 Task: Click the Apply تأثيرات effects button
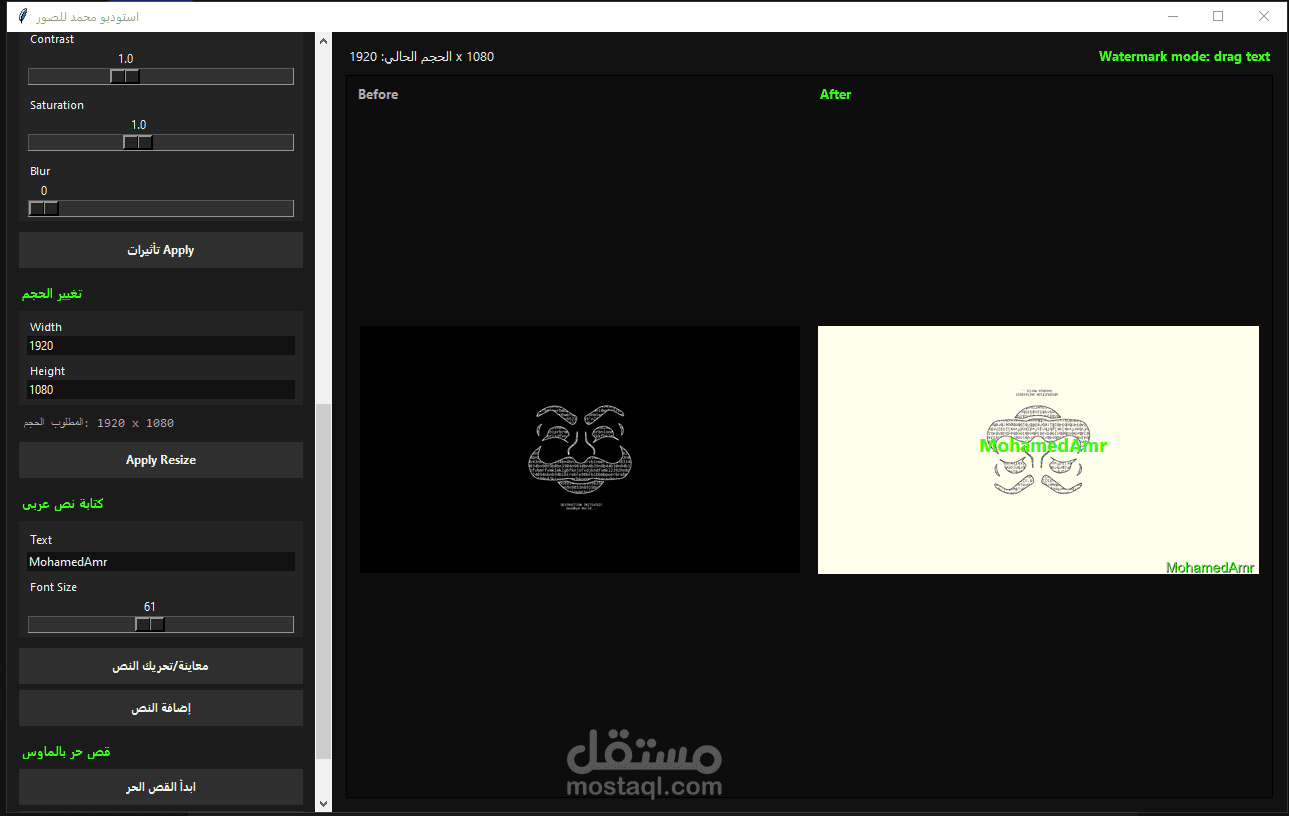[x=161, y=250]
